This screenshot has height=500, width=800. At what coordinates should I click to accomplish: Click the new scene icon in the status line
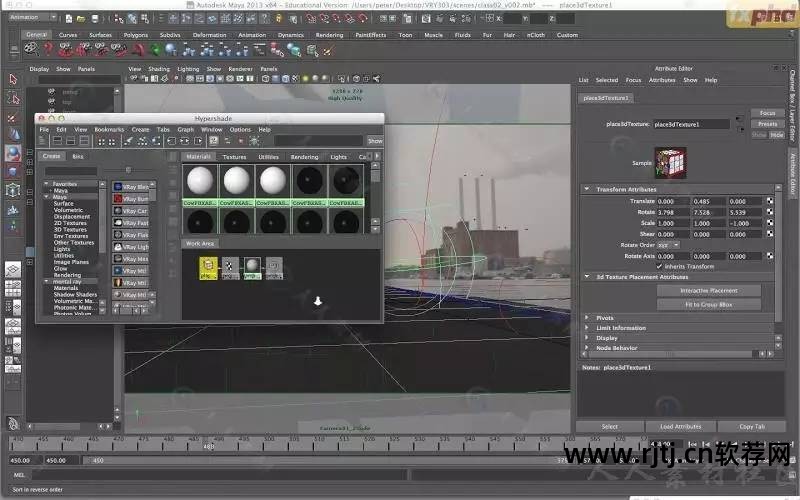68,19
